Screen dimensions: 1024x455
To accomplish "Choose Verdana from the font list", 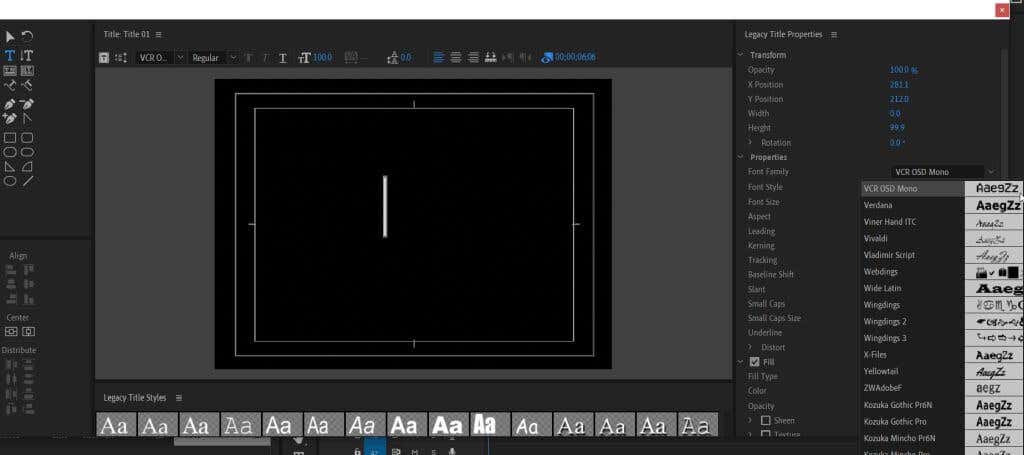I will coord(878,205).
